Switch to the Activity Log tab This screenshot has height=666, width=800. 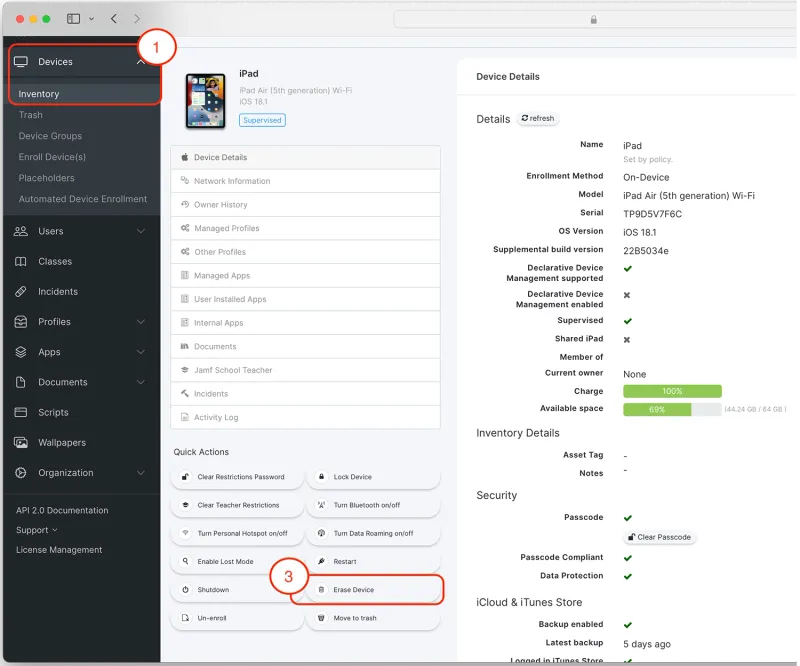306,417
